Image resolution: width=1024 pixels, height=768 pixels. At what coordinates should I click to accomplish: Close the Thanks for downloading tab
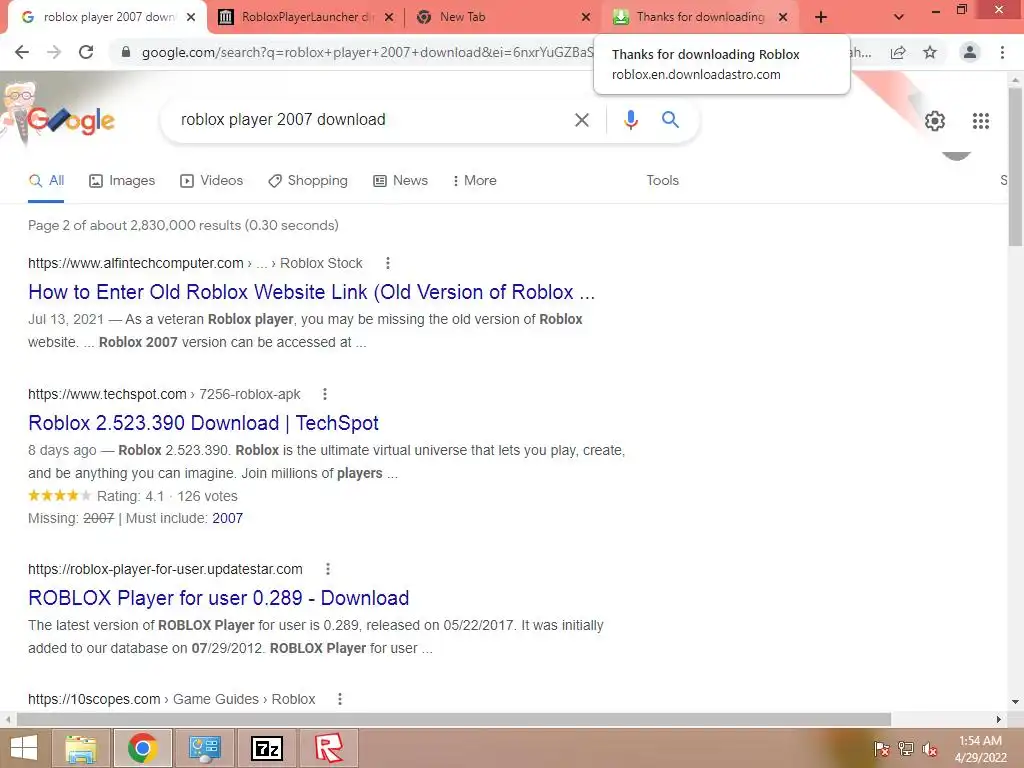click(x=783, y=18)
